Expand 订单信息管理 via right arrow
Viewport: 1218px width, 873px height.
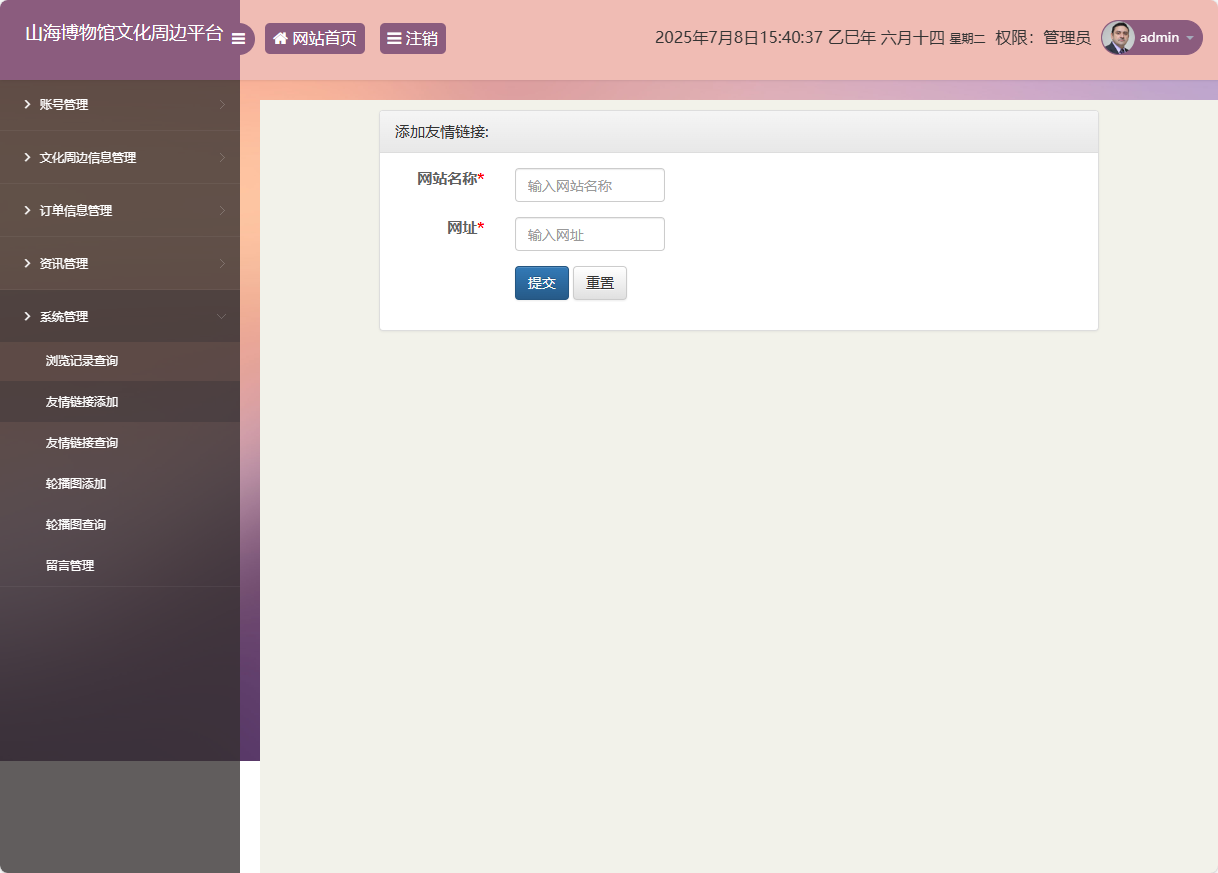222,210
